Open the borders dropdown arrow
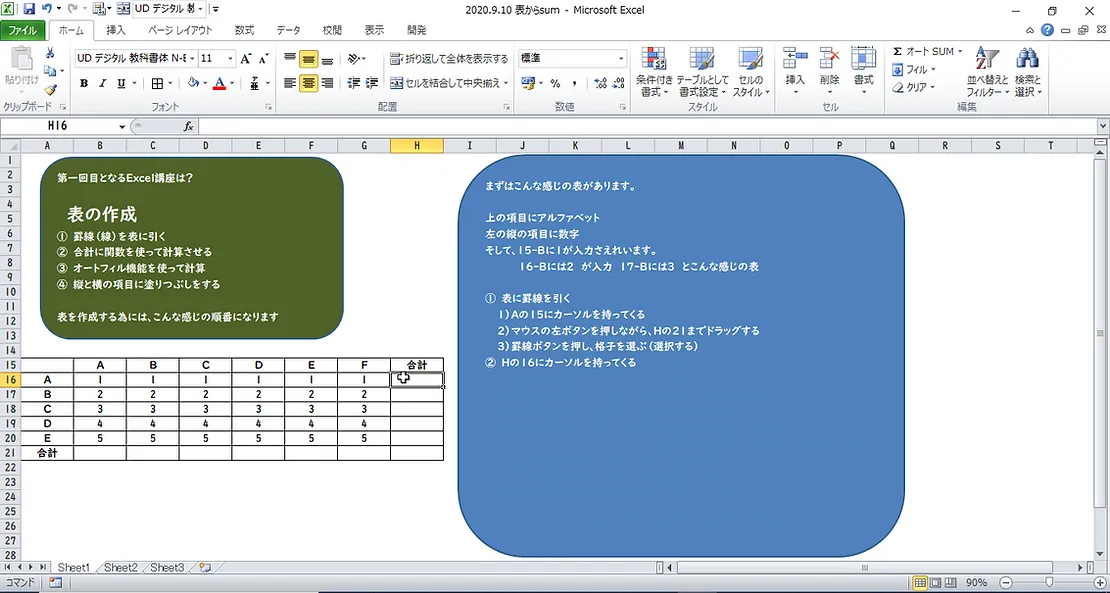This screenshot has height=593, width=1110. pyautogui.click(x=171, y=84)
